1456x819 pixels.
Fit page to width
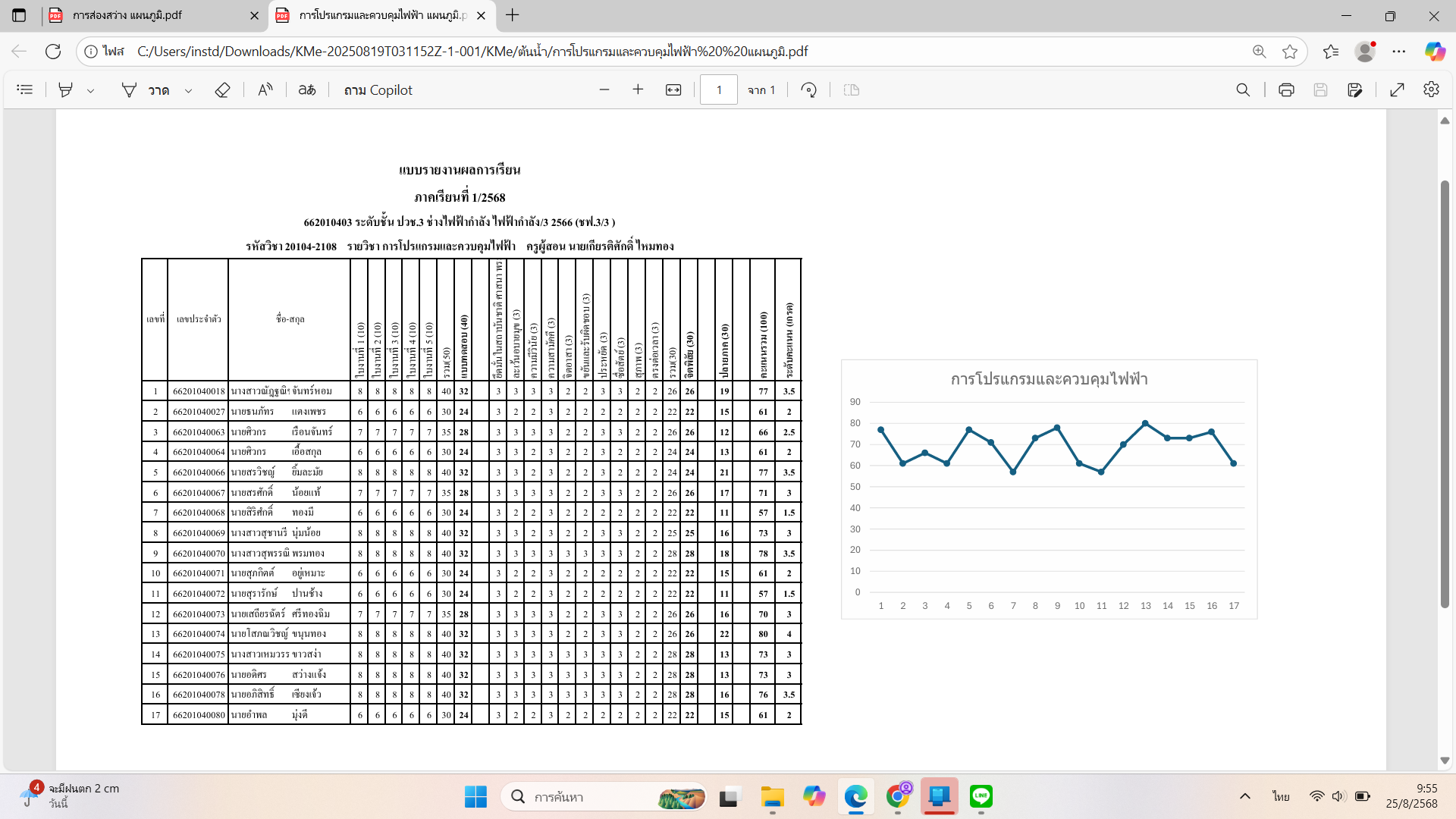(673, 89)
